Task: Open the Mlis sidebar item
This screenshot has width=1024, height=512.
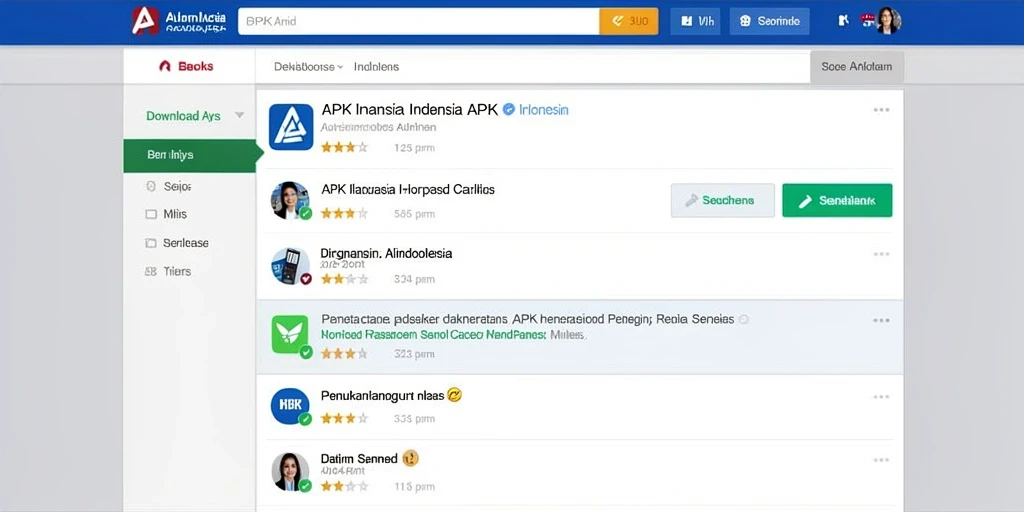Action: point(175,214)
